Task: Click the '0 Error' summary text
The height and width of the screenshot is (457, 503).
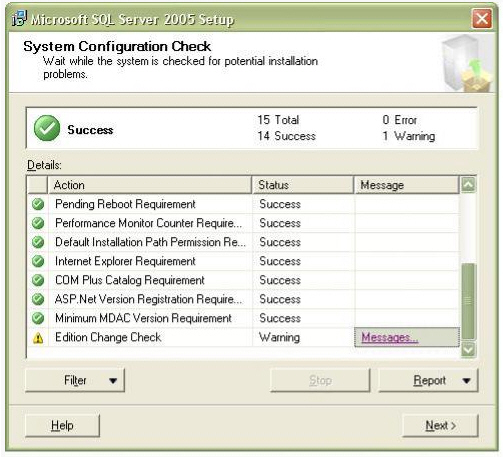Action: (x=400, y=120)
